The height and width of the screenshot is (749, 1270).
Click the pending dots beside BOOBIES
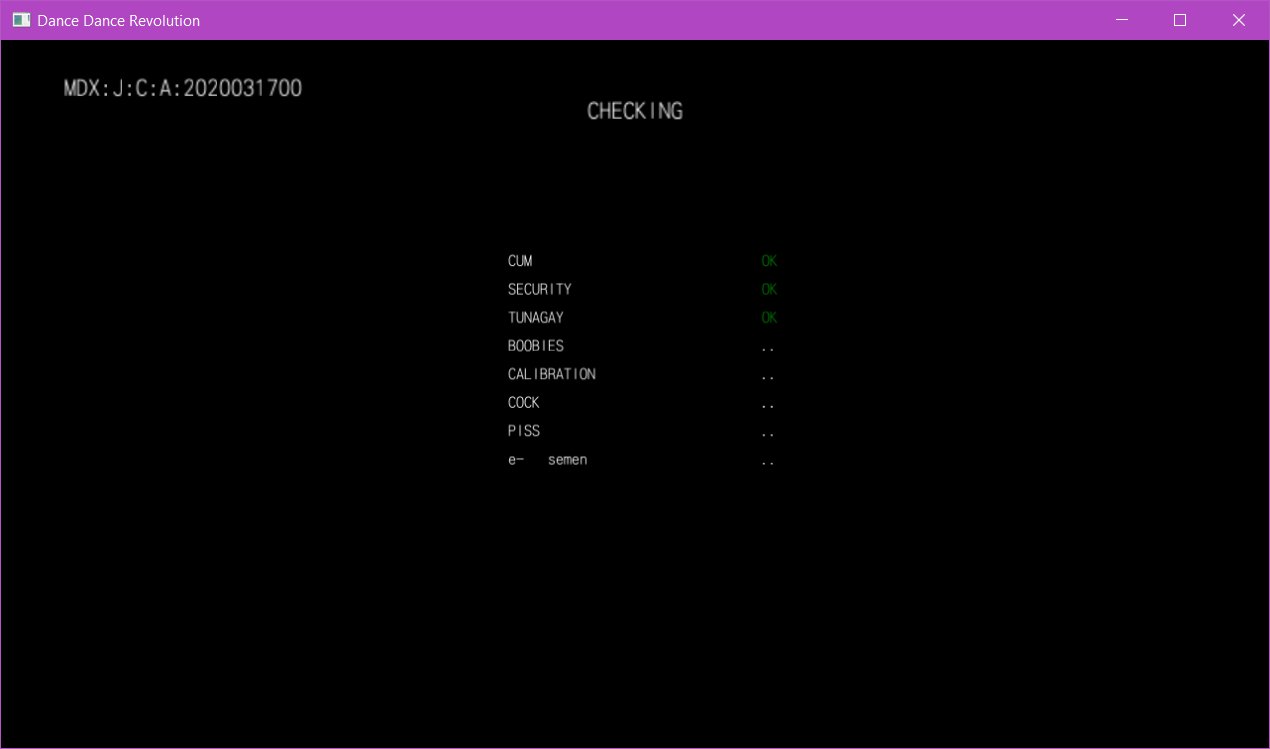(x=767, y=349)
